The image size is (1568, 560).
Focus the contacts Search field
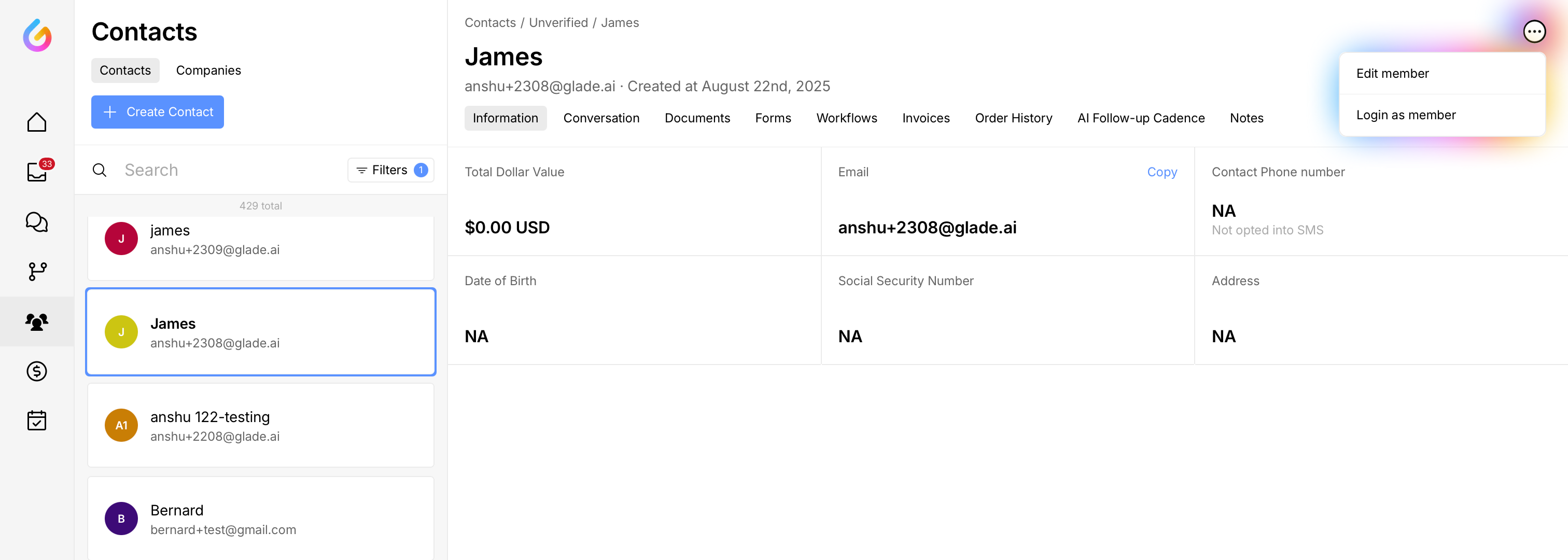coord(231,170)
